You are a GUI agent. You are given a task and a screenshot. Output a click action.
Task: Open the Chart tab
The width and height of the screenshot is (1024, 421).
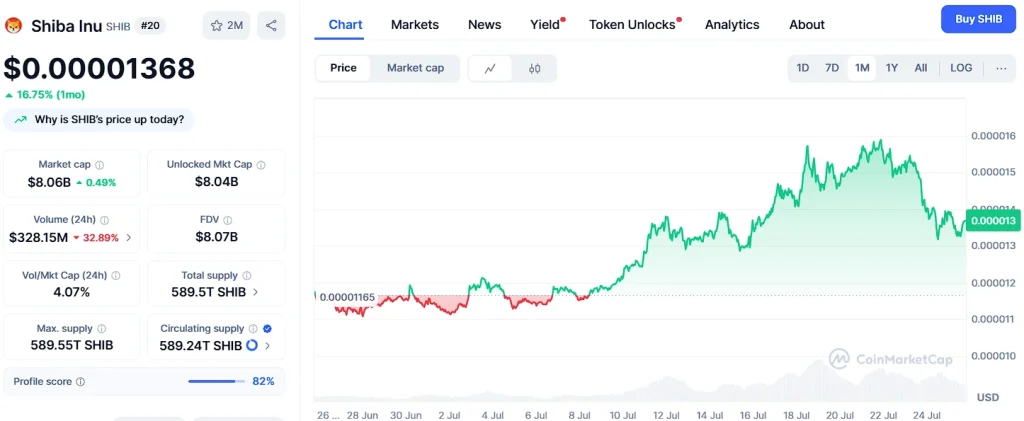click(x=345, y=25)
